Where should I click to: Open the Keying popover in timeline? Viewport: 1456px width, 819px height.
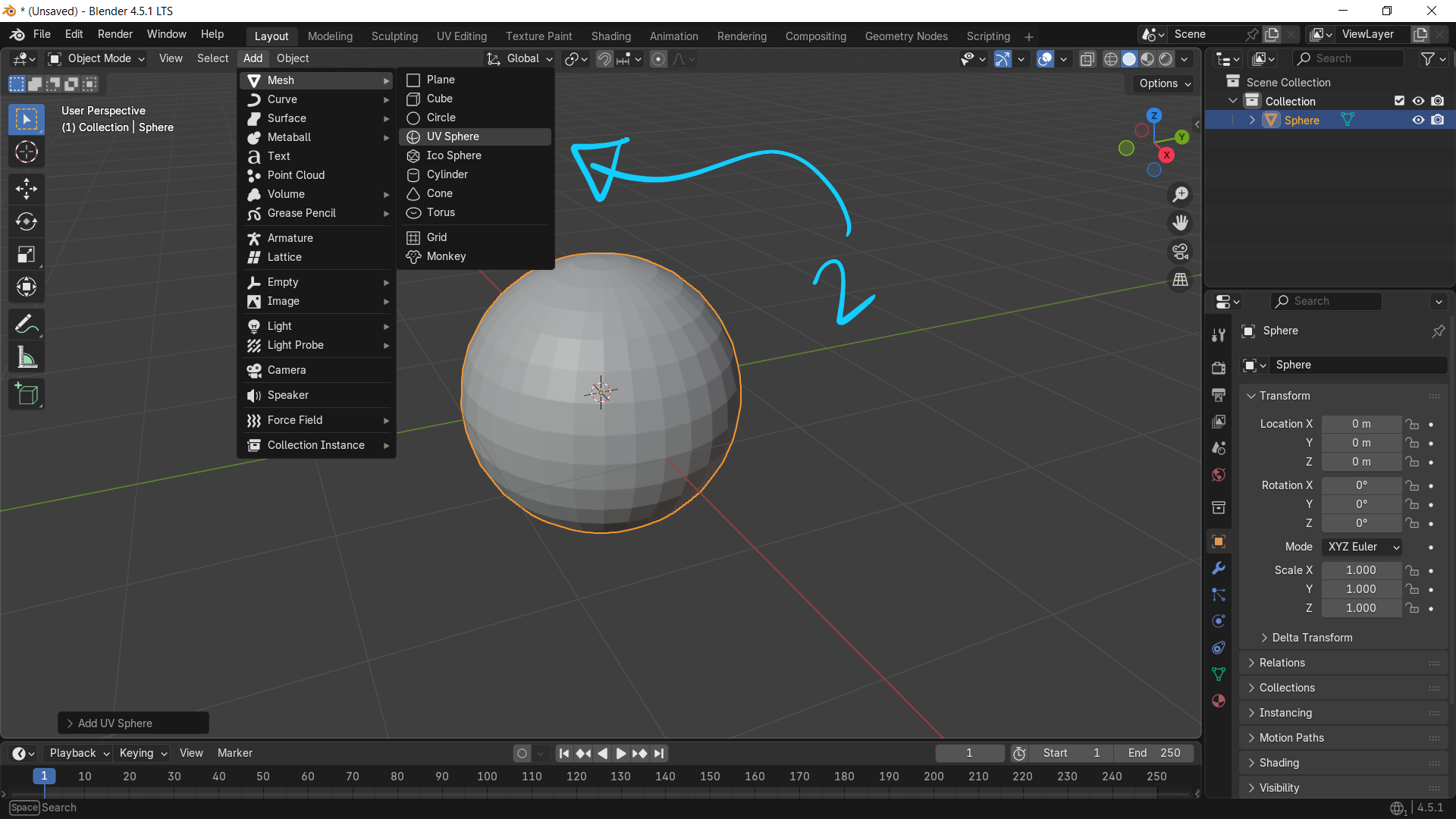[143, 753]
